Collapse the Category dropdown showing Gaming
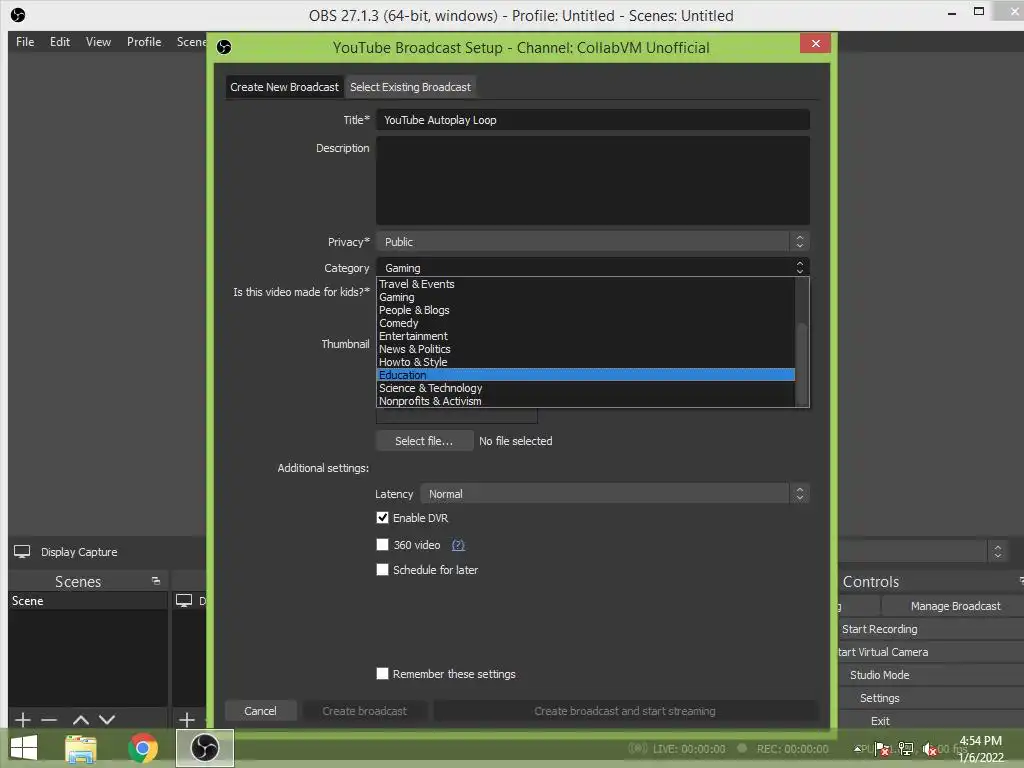This screenshot has width=1024, height=768. [x=593, y=267]
